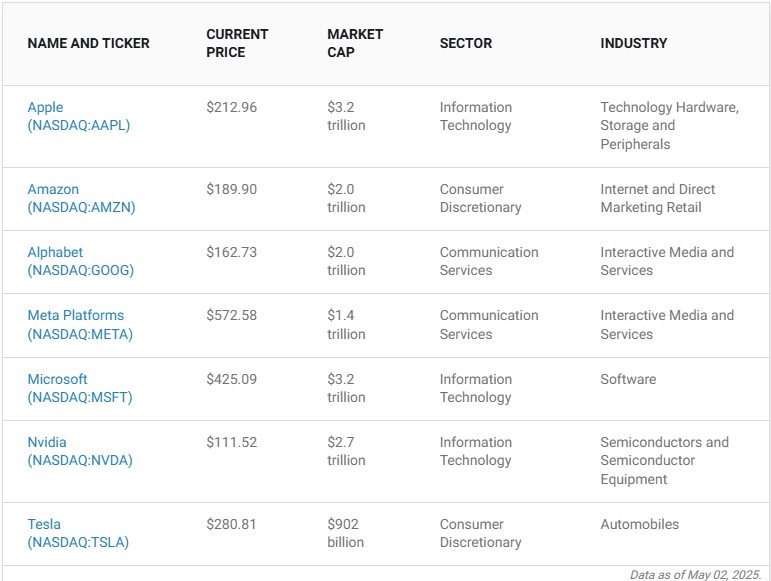This screenshot has height=581, width=771.
Task: Click Amazon's Consumer Discretionary sector cell
Action: pos(480,198)
